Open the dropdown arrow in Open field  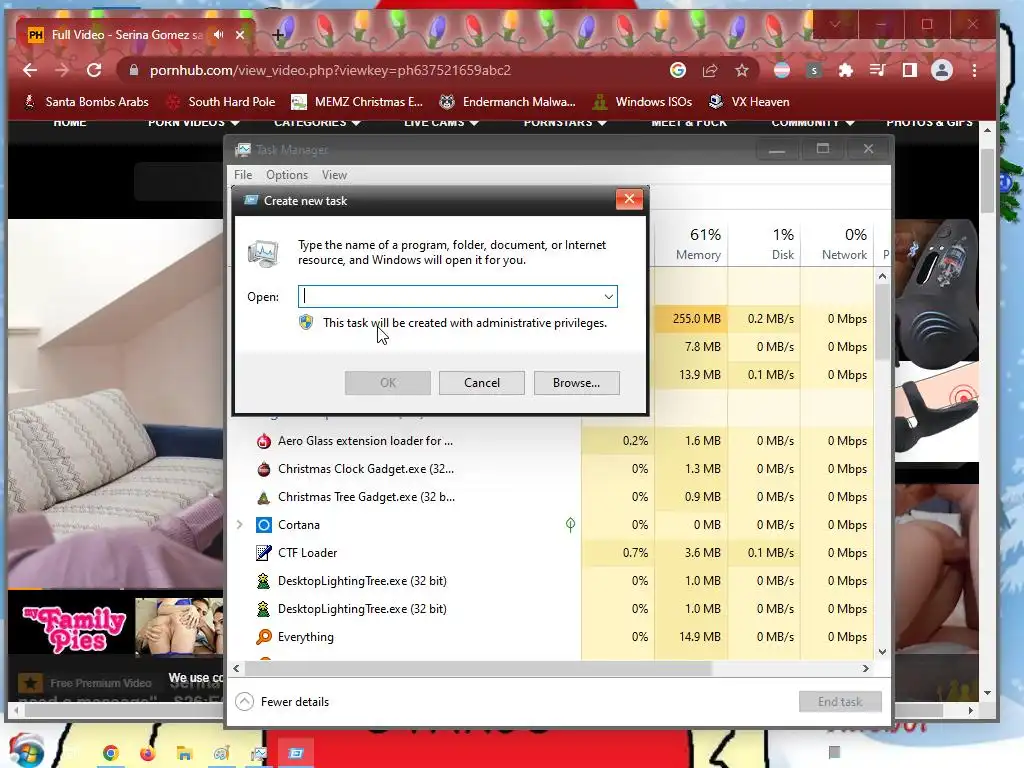(609, 296)
